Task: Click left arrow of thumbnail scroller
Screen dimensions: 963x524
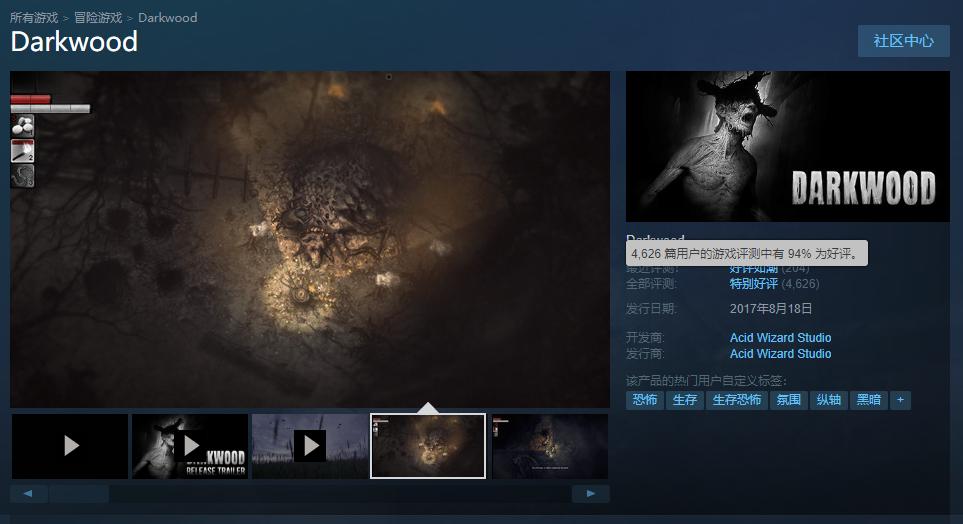Action: tap(28, 493)
